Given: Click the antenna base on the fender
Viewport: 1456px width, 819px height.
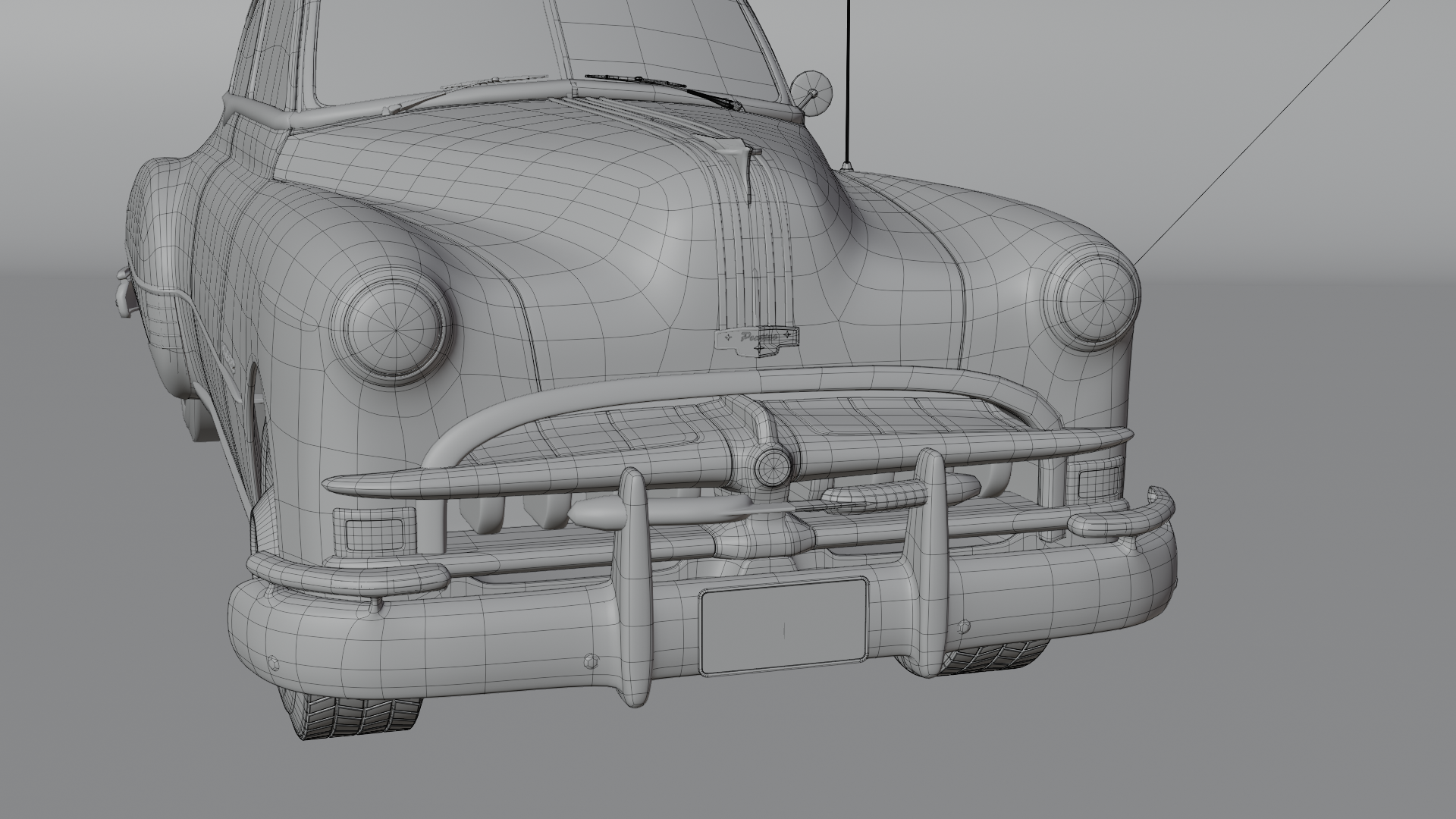Looking at the screenshot, I should [847, 166].
